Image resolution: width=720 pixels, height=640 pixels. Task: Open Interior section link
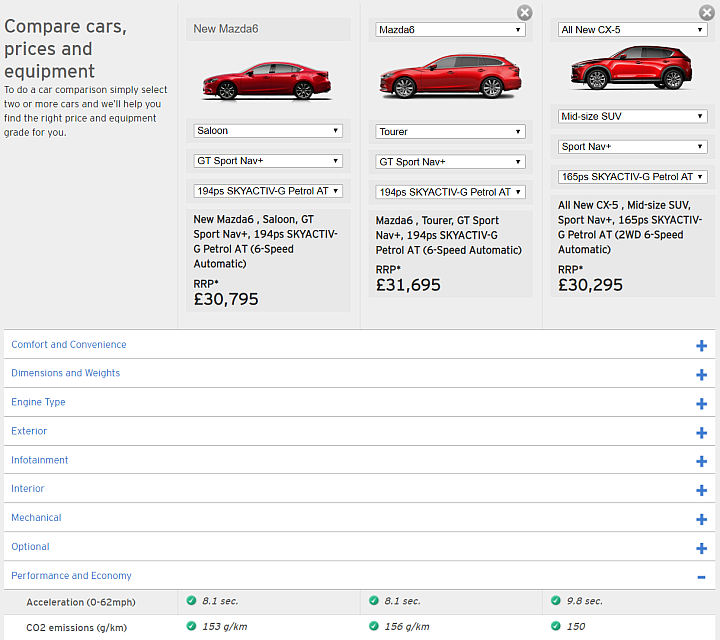[x=28, y=488]
